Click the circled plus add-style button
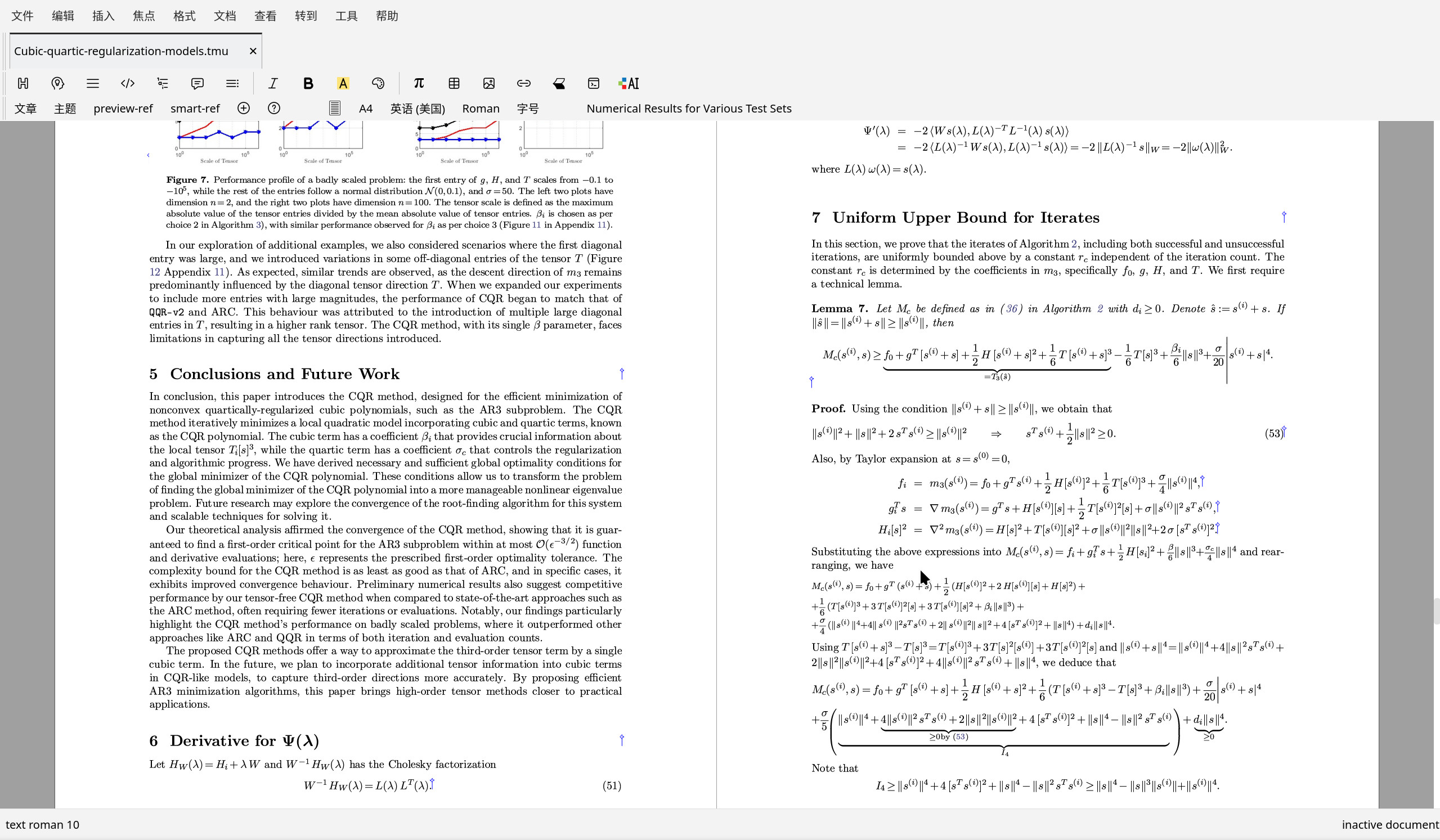1440x840 pixels. [244, 109]
